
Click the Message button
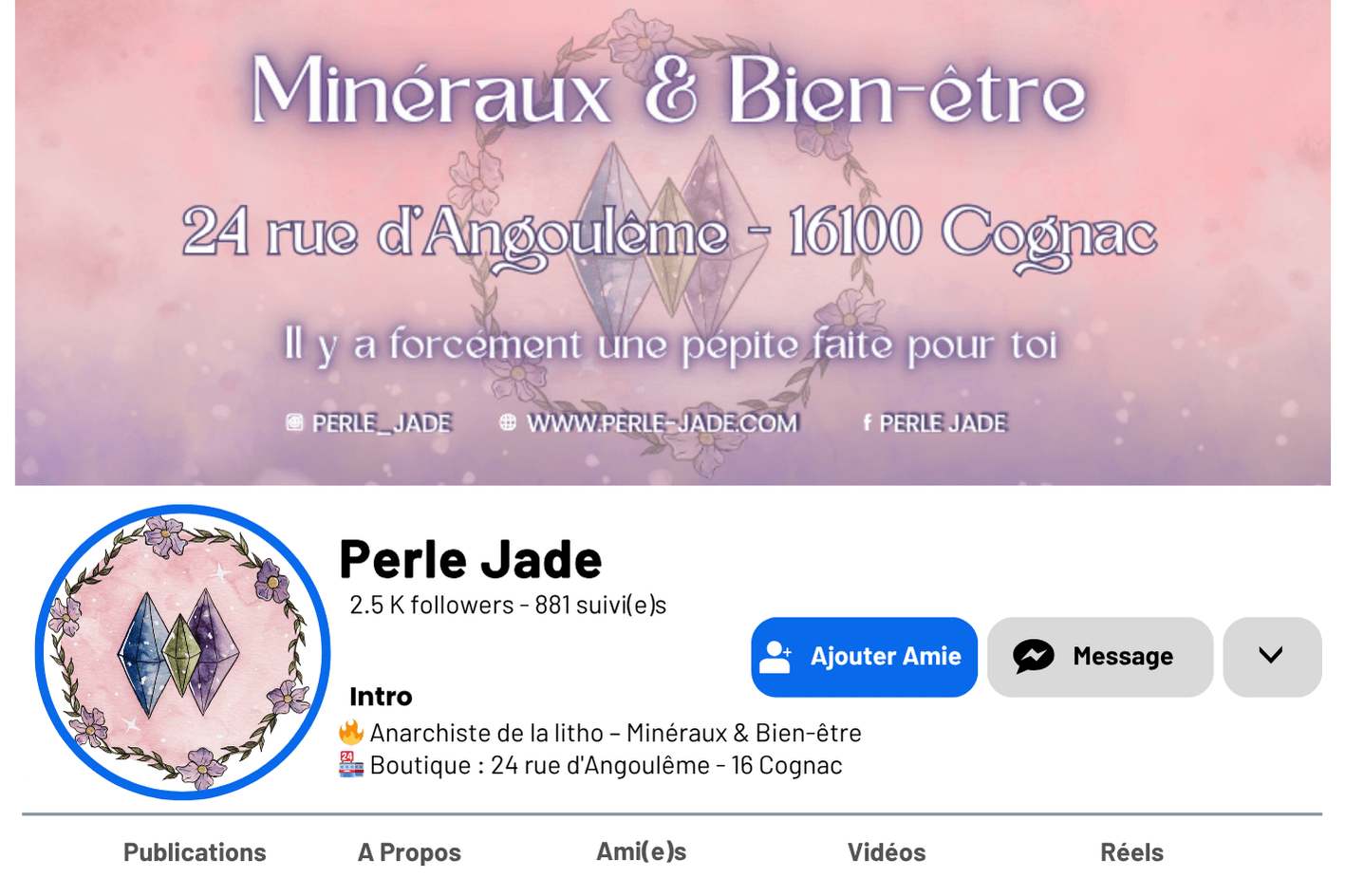coord(1100,657)
